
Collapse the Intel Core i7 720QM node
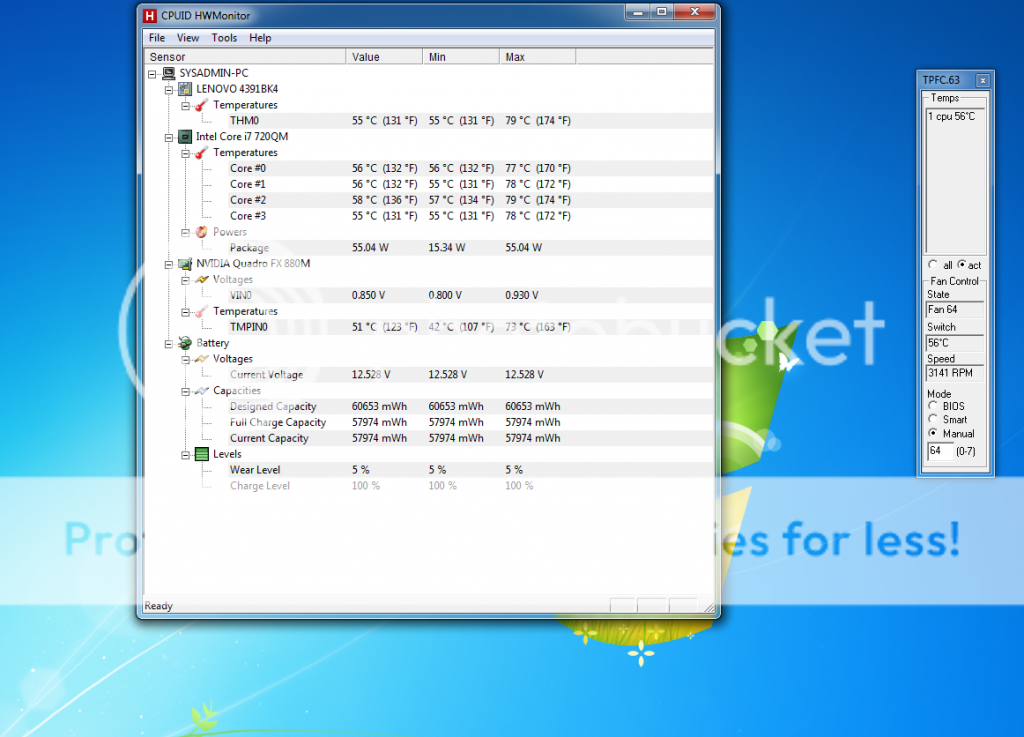pos(169,137)
